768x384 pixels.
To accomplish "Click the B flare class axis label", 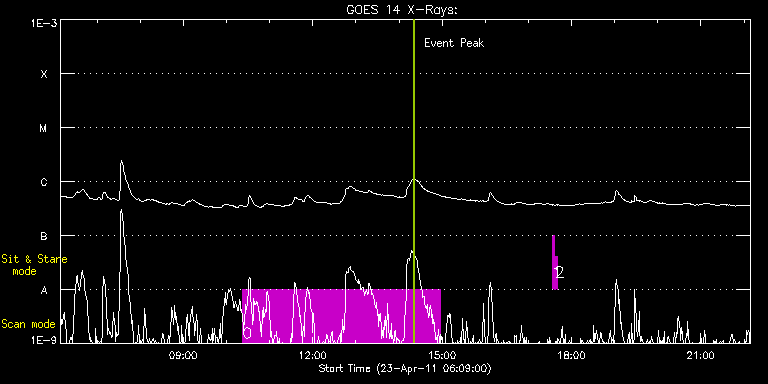I will click(44, 236).
